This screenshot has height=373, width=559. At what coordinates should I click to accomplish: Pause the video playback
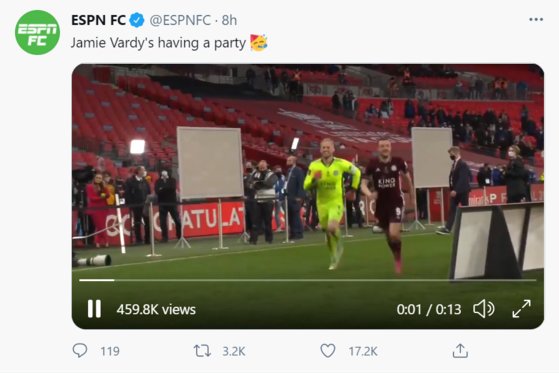pyautogui.click(x=94, y=309)
